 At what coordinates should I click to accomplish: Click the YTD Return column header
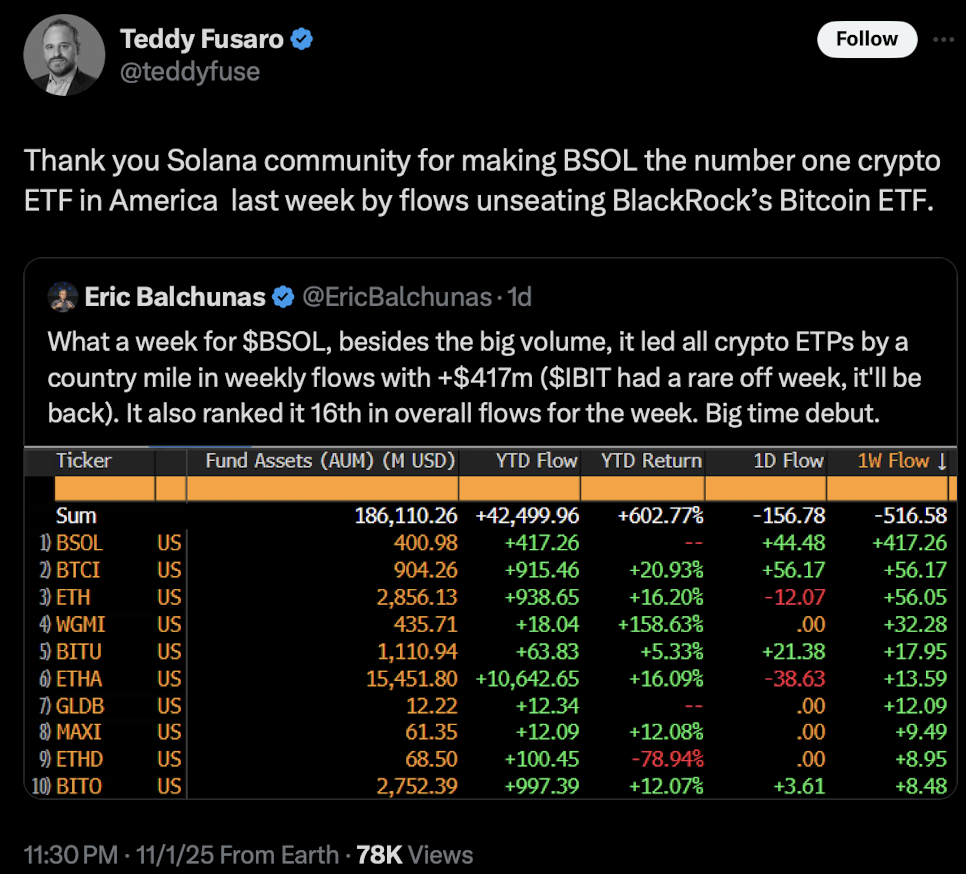click(651, 461)
